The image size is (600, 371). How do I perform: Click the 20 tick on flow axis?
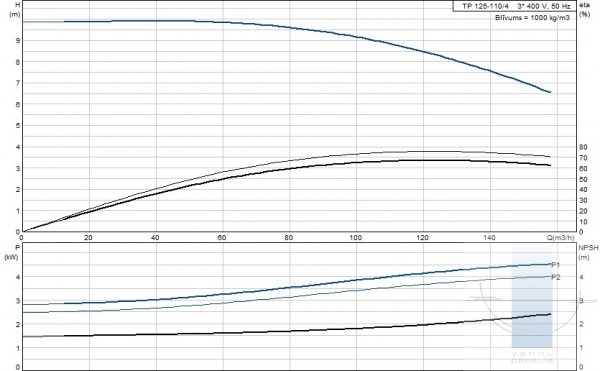click(88, 238)
